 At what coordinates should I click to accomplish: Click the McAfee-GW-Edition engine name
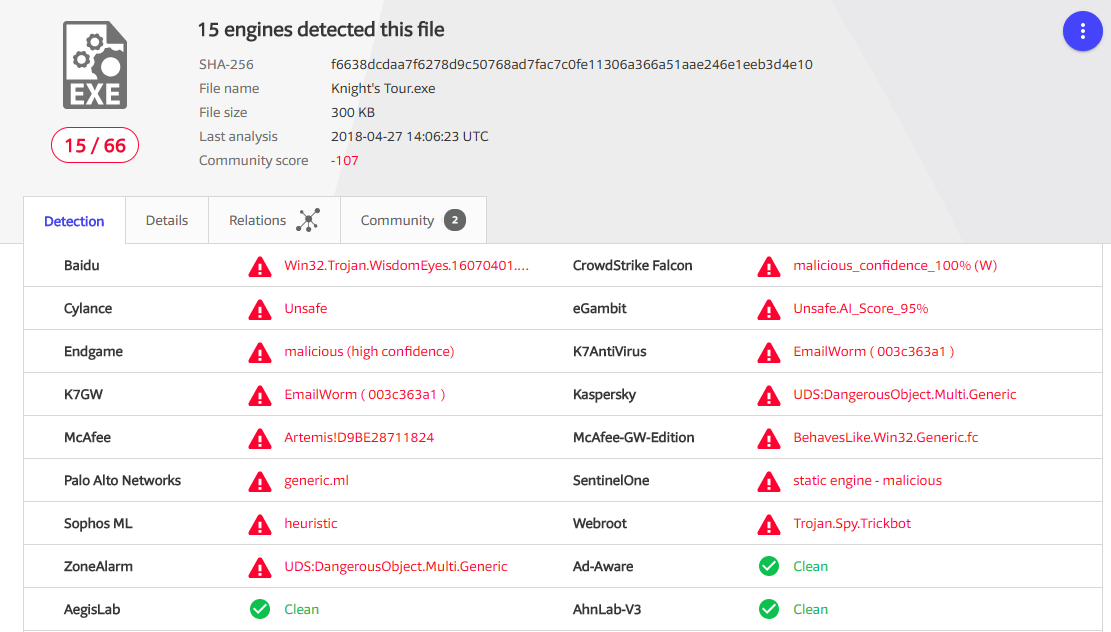[633, 438]
